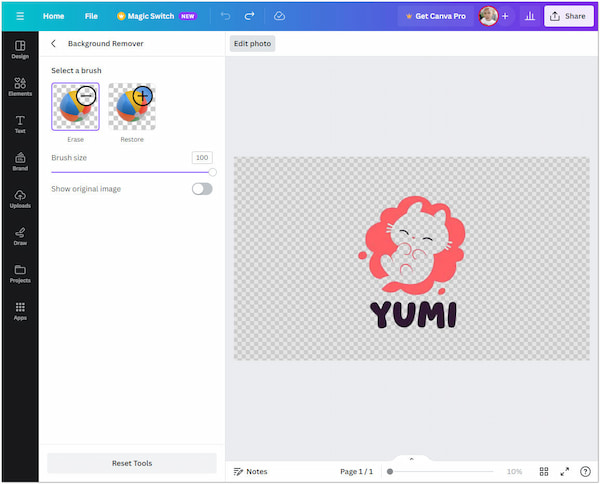Screen dimensions: 600x484
Task: Open the hamburger main menu
Action: pyautogui.click(x=19, y=16)
